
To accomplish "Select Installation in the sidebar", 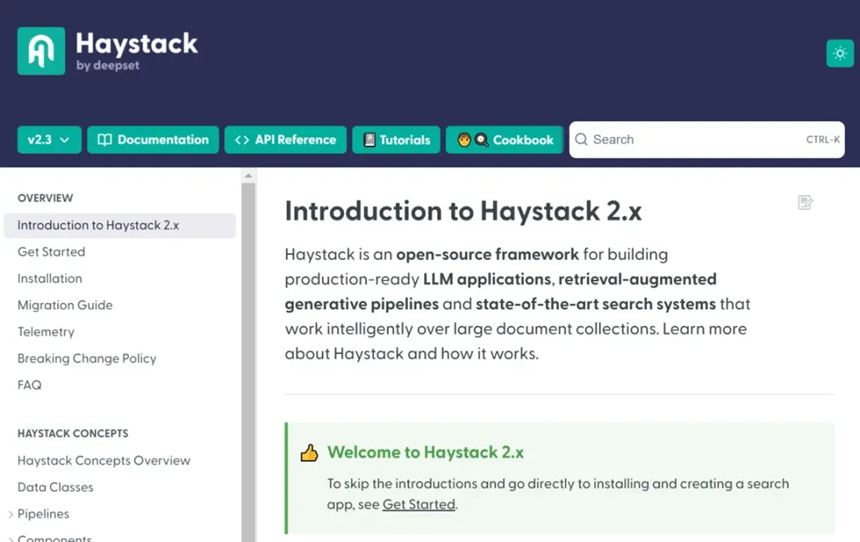I will pyautogui.click(x=50, y=279).
